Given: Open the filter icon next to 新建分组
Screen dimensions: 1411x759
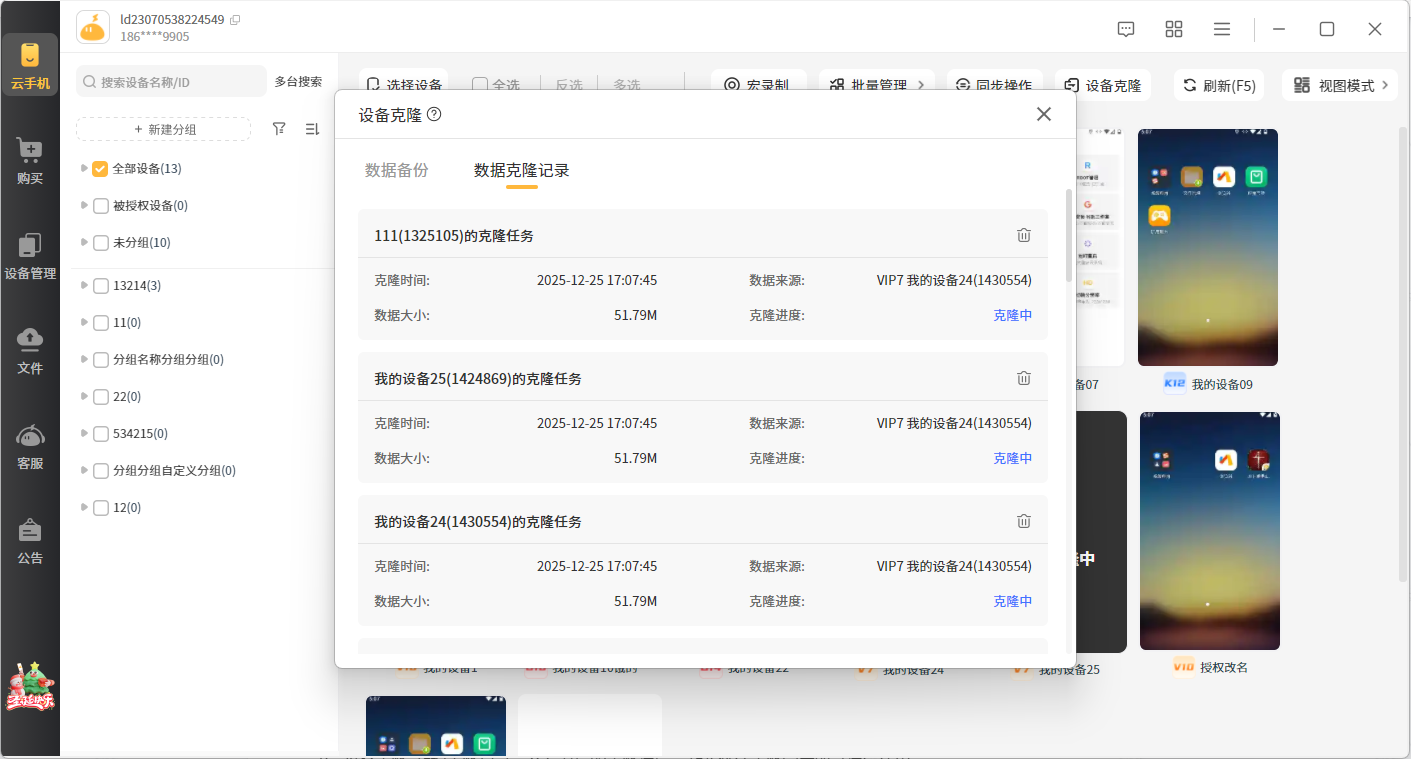Looking at the screenshot, I should pos(279,129).
